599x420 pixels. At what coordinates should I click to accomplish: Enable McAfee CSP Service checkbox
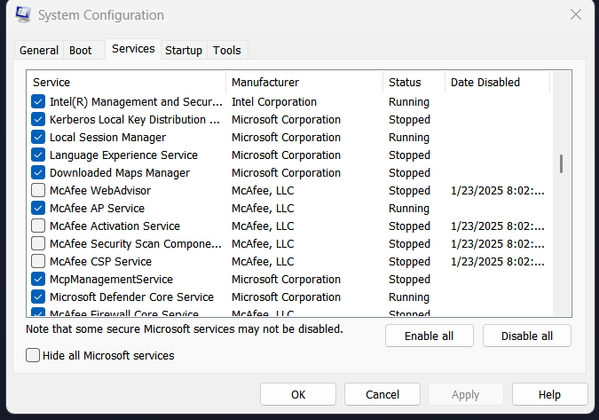point(38,261)
